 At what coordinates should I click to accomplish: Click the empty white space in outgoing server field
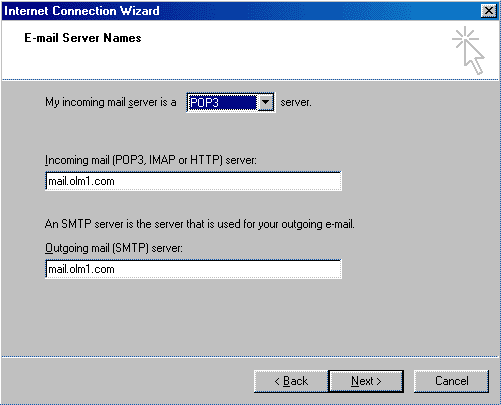(x=227, y=269)
